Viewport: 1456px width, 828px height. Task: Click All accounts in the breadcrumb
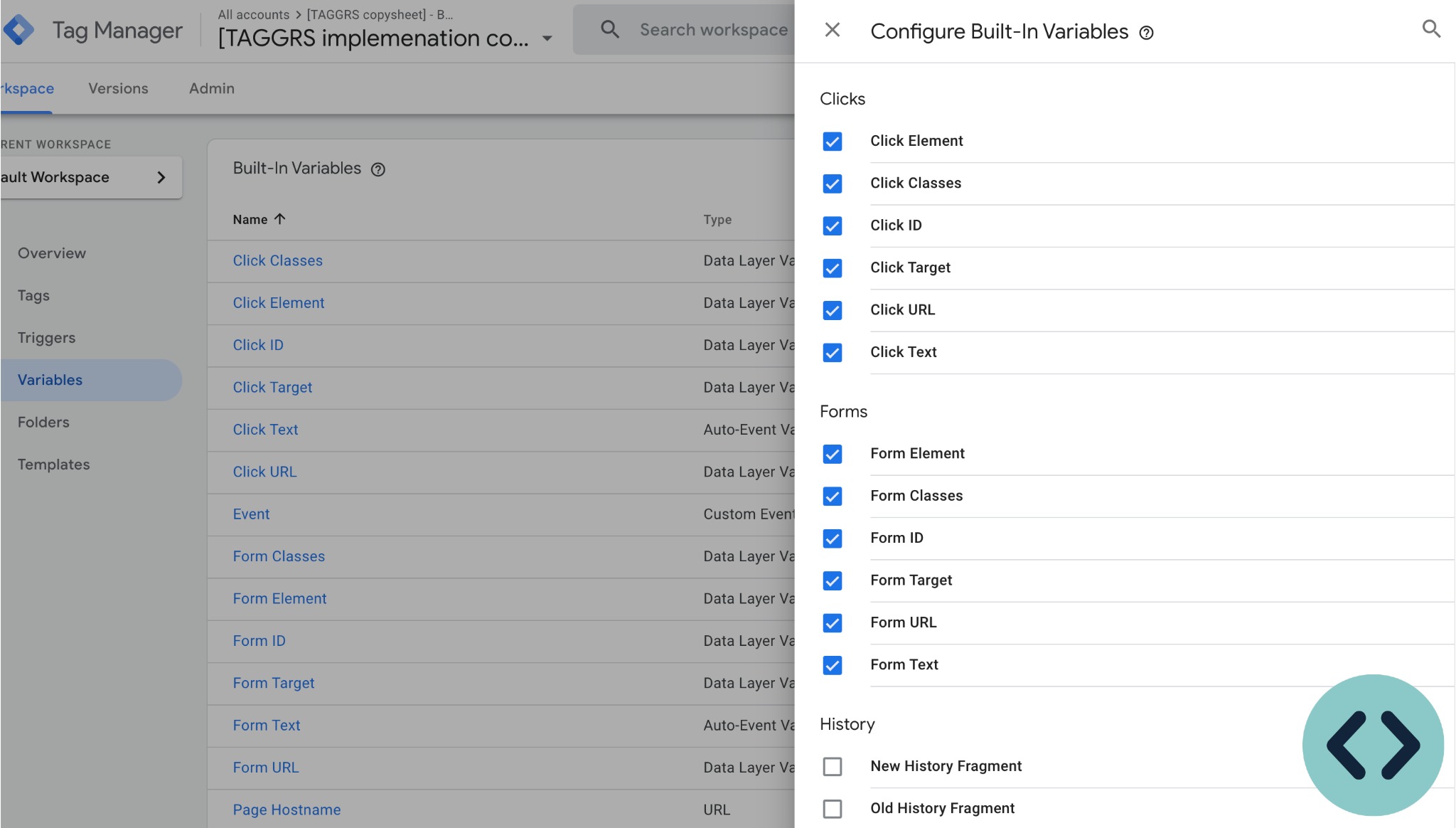(x=253, y=14)
